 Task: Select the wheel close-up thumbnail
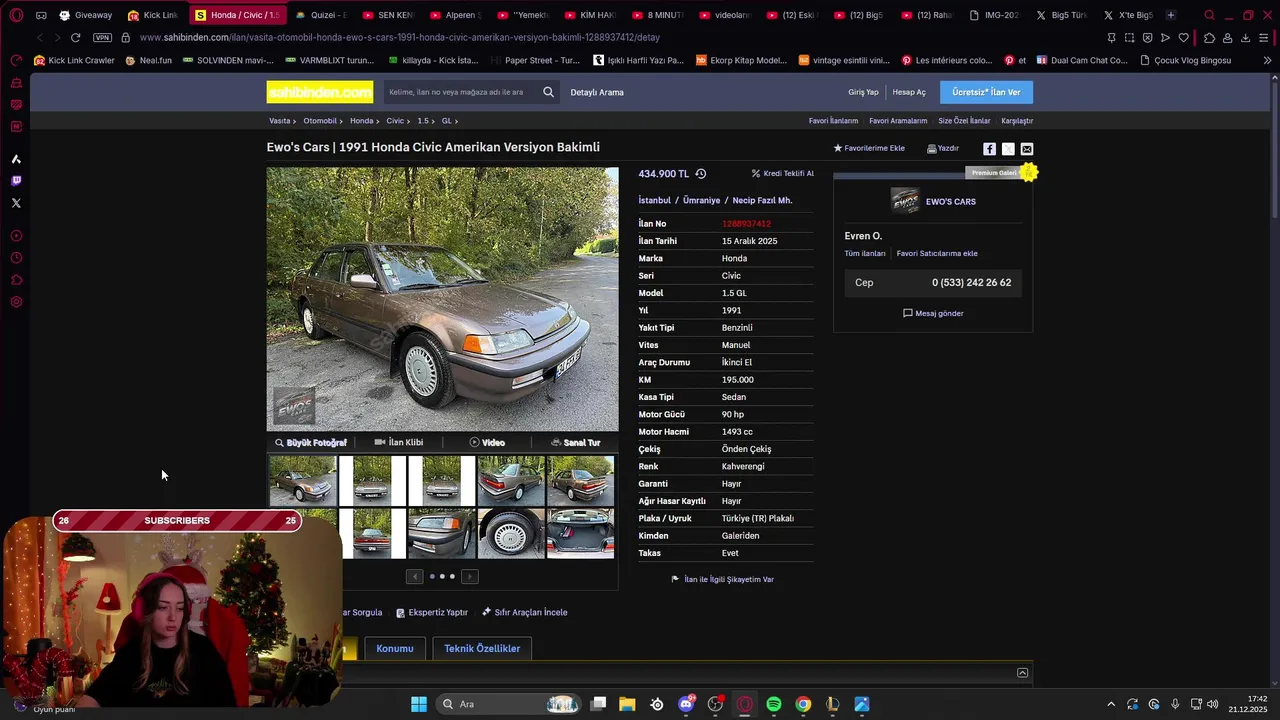tap(511, 533)
